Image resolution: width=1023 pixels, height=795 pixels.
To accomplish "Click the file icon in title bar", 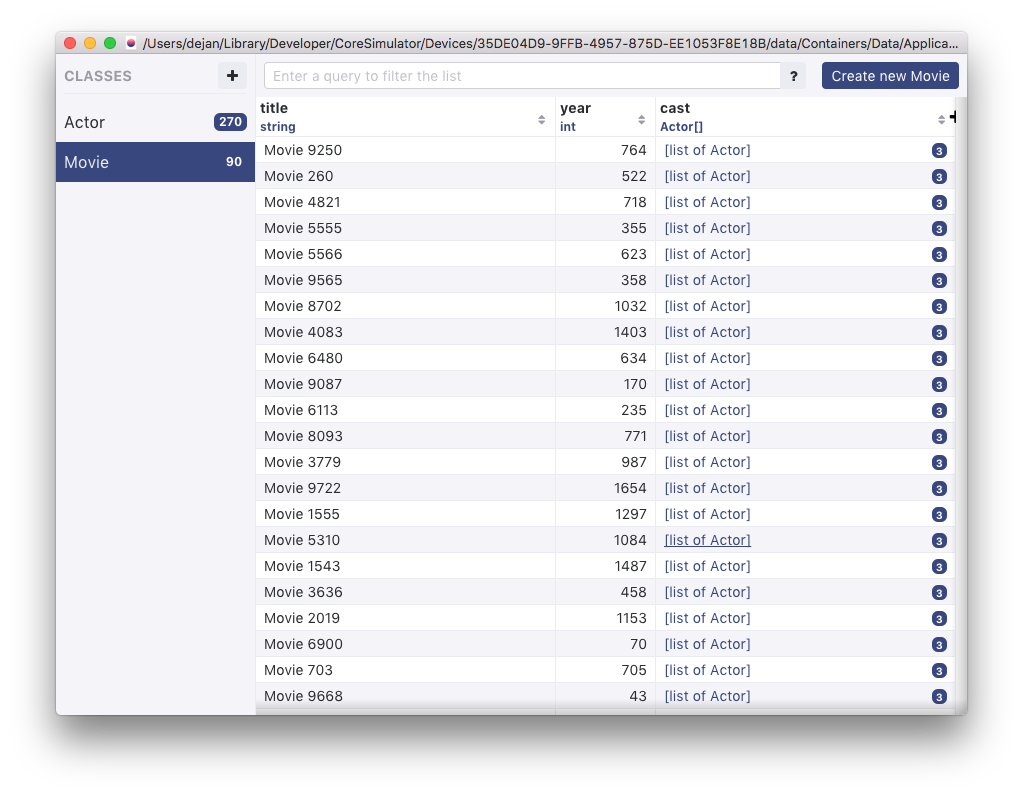I will tap(131, 43).
